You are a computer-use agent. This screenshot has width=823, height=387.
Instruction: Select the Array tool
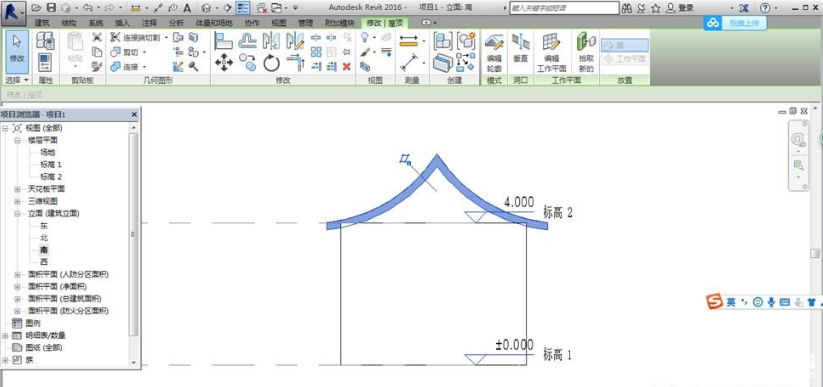coord(316,52)
